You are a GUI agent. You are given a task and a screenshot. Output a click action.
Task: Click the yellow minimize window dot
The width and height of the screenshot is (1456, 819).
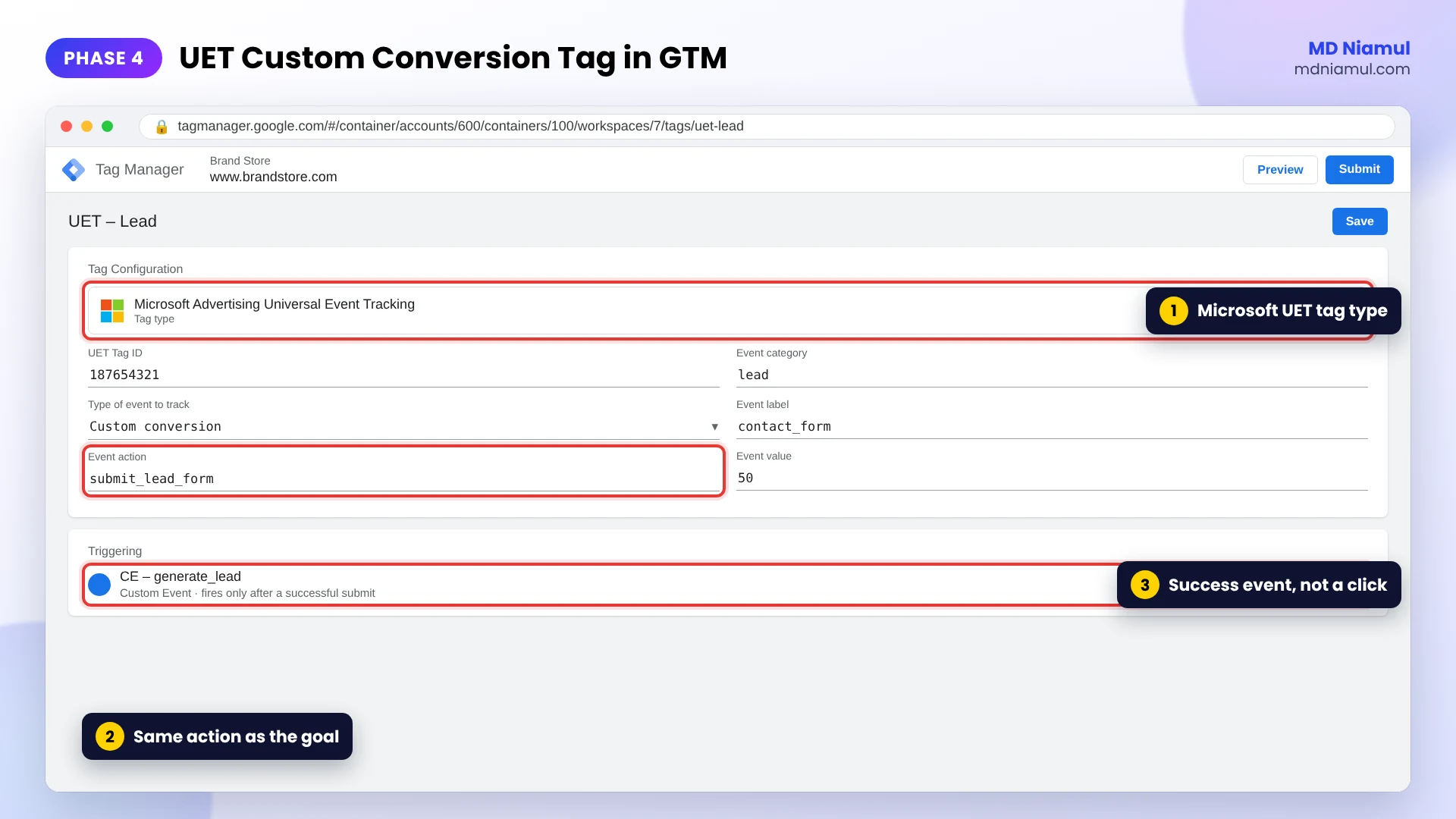pos(87,127)
